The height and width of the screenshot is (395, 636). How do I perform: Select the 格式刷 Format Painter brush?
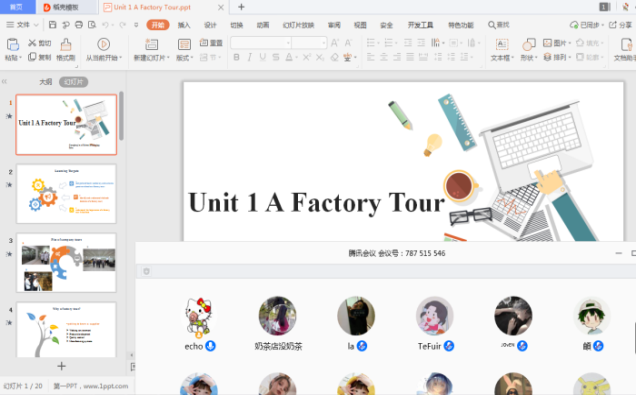[x=66, y=44]
